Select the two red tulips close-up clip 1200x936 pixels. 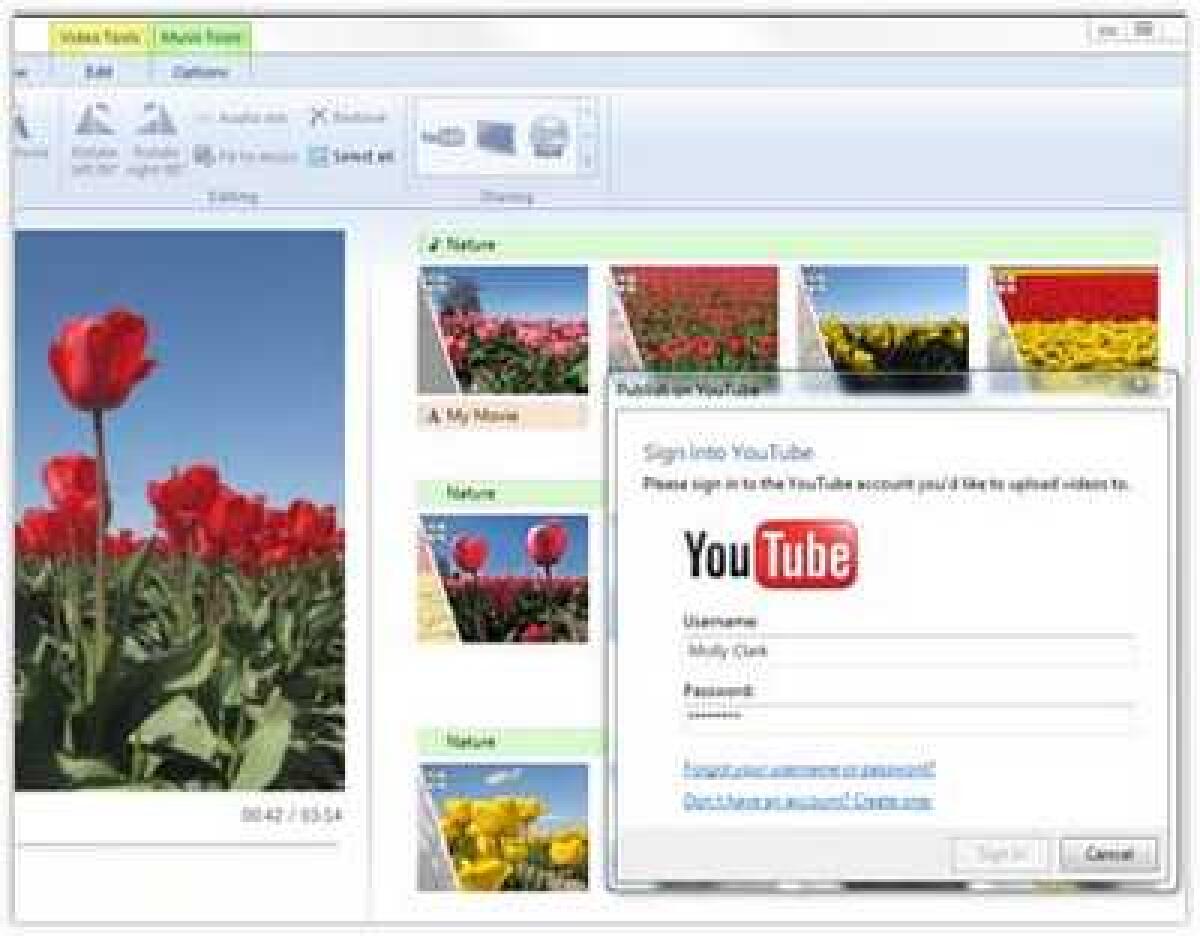pos(503,578)
